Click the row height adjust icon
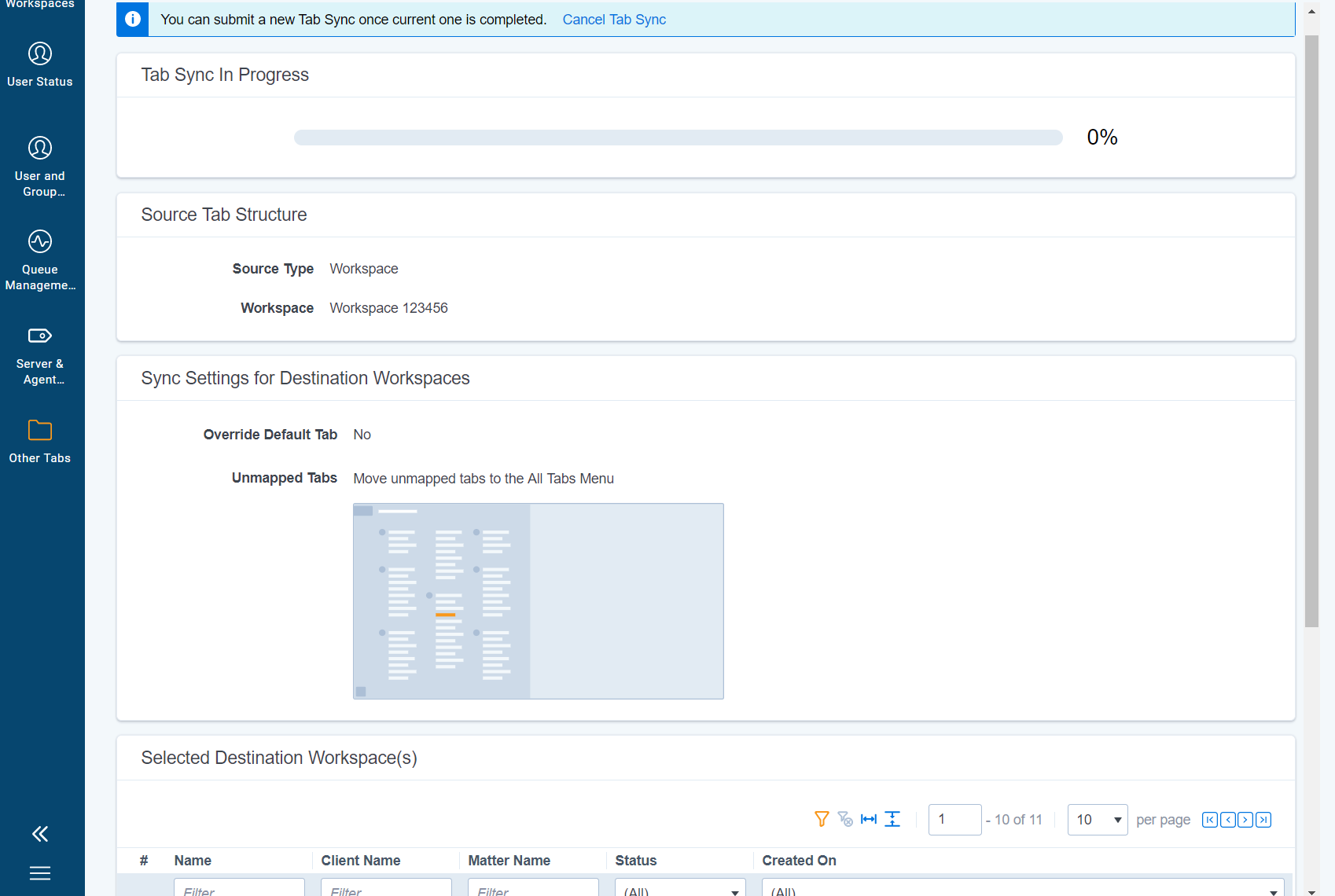The height and width of the screenshot is (896, 1335). [892, 819]
